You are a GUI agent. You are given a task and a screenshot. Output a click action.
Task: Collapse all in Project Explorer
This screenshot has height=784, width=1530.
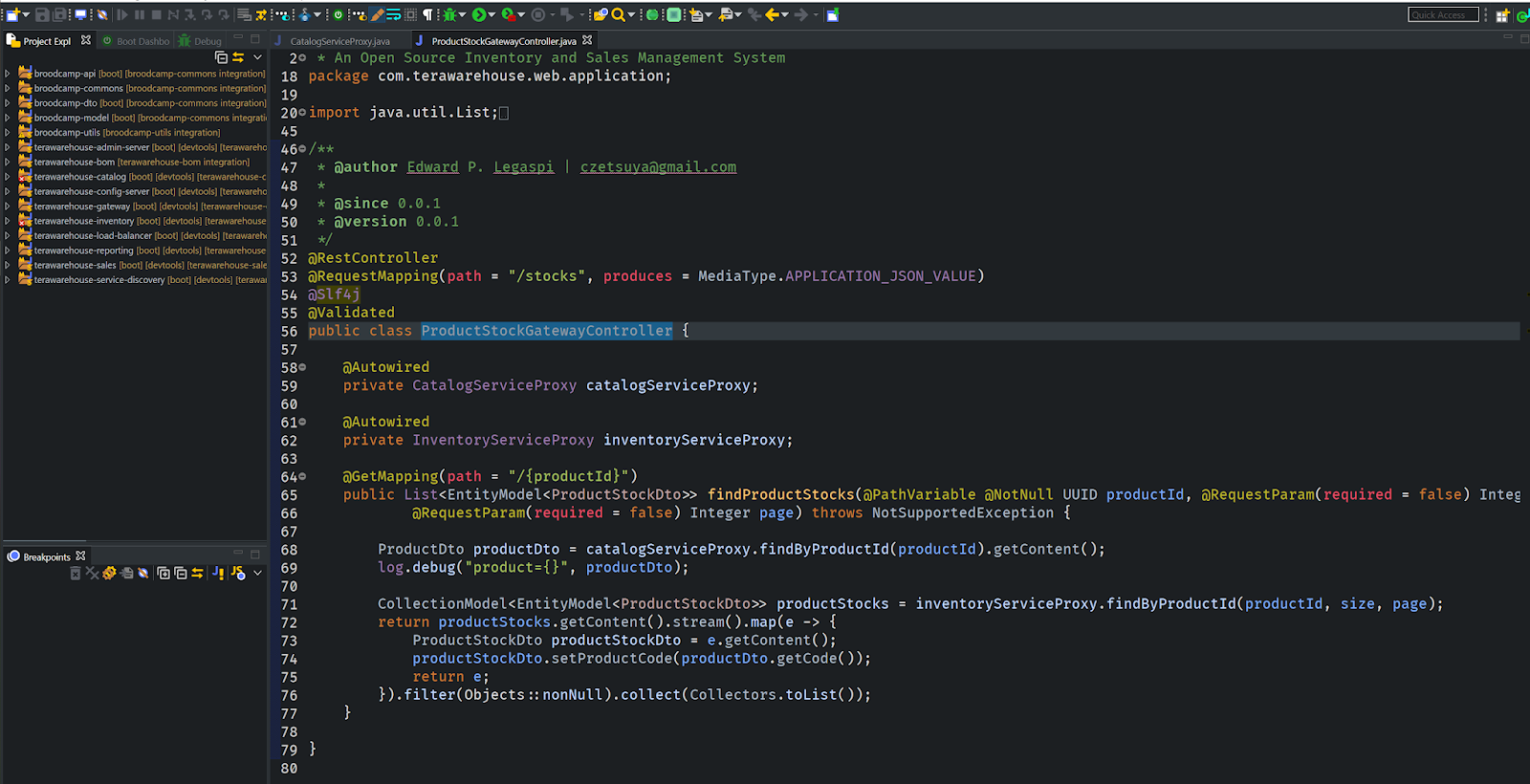pos(222,57)
